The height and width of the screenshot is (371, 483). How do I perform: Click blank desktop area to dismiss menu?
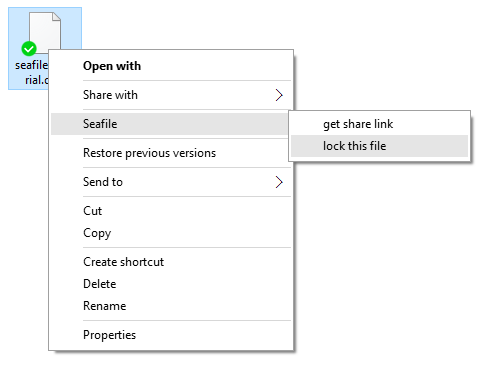(383, 267)
